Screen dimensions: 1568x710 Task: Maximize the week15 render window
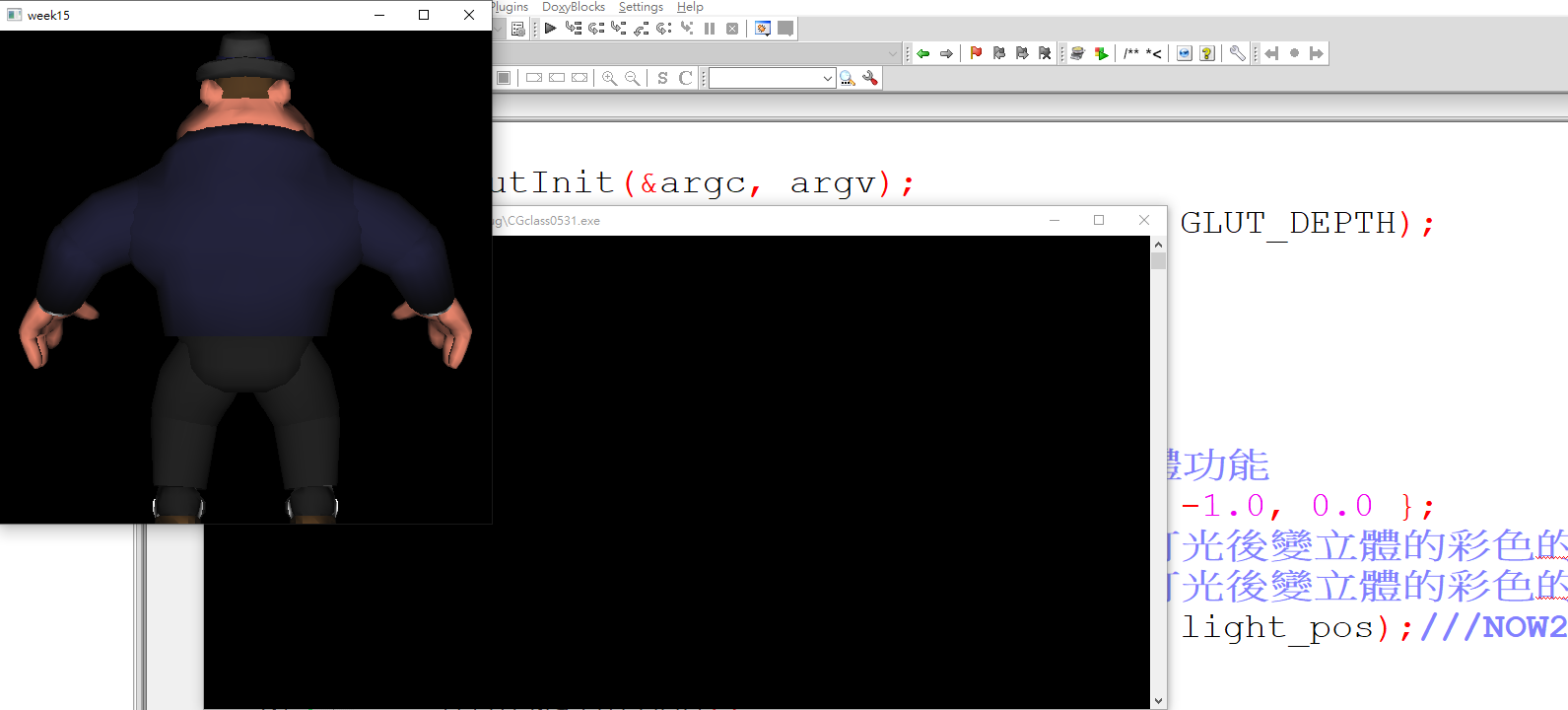tap(424, 15)
